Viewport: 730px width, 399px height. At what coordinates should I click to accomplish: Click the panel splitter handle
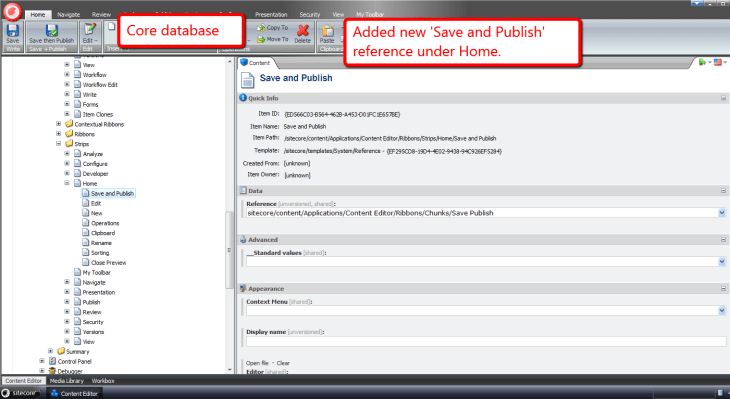[235, 214]
